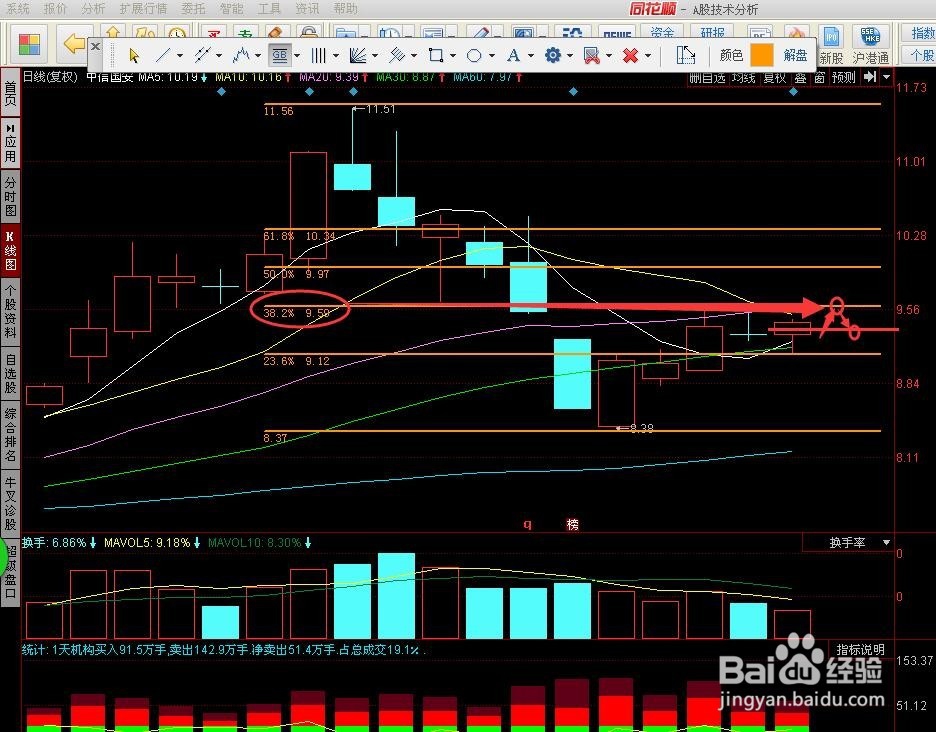Open the drawing settings gear
The height and width of the screenshot is (732, 936).
click(x=553, y=56)
